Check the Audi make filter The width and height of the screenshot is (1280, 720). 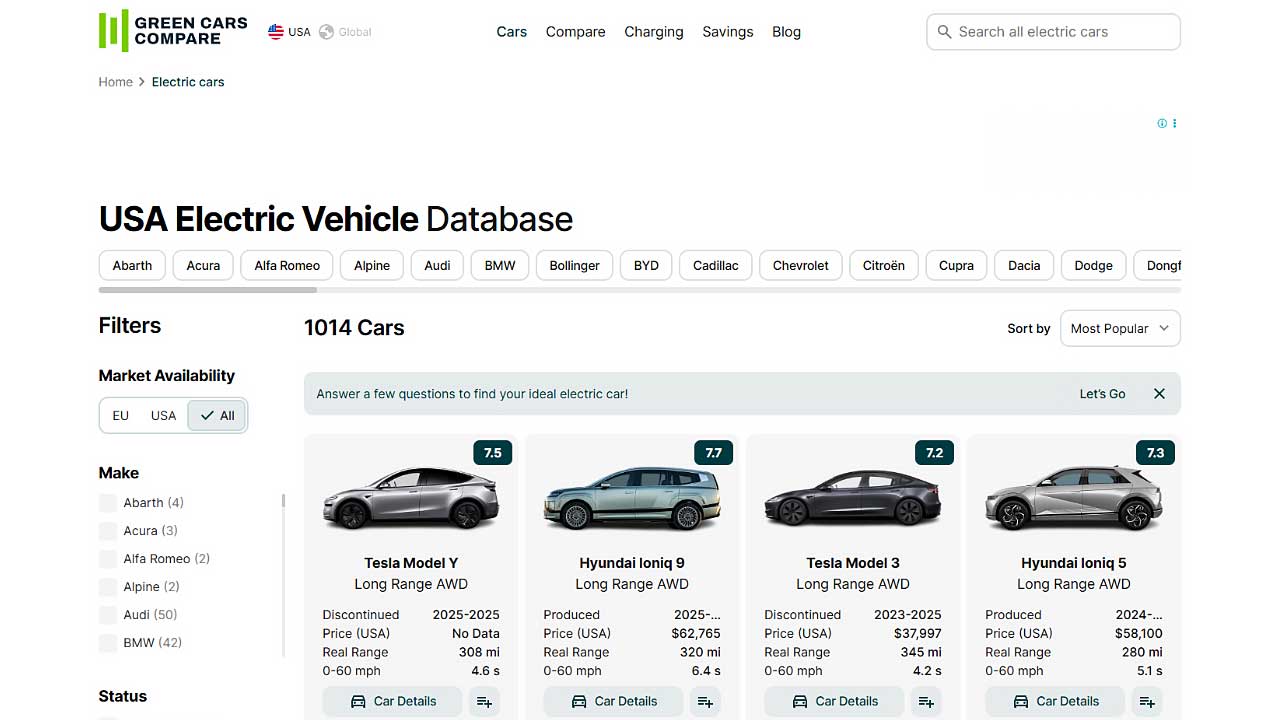pyautogui.click(x=107, y=614)
